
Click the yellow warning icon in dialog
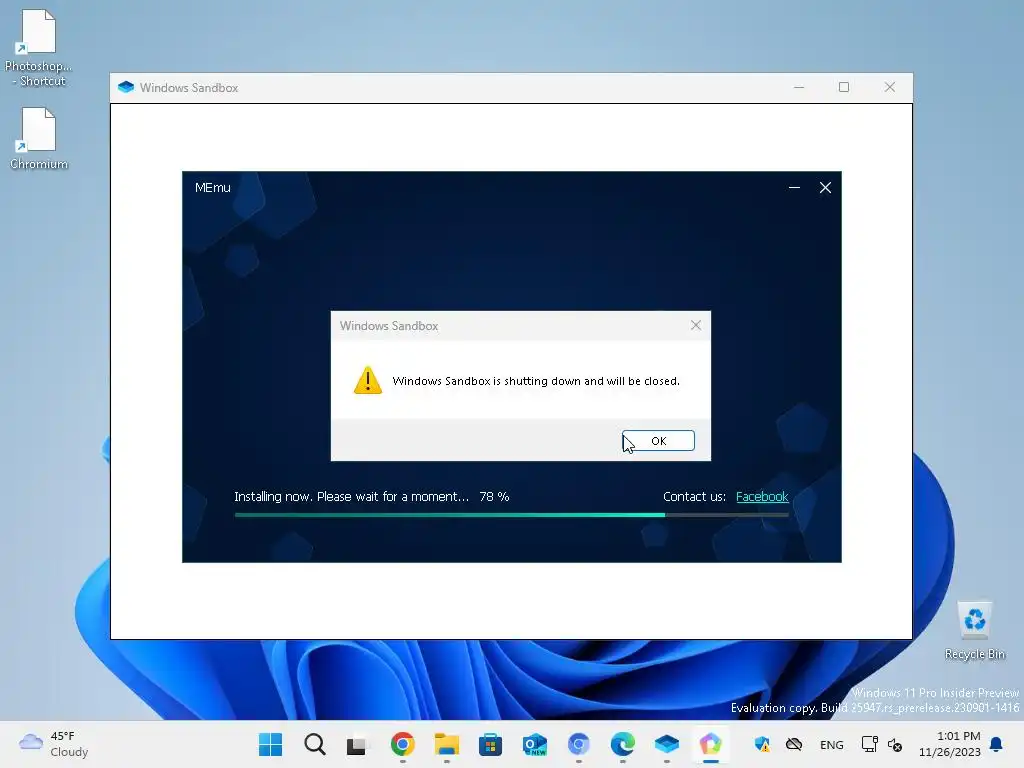pos(368,380)
